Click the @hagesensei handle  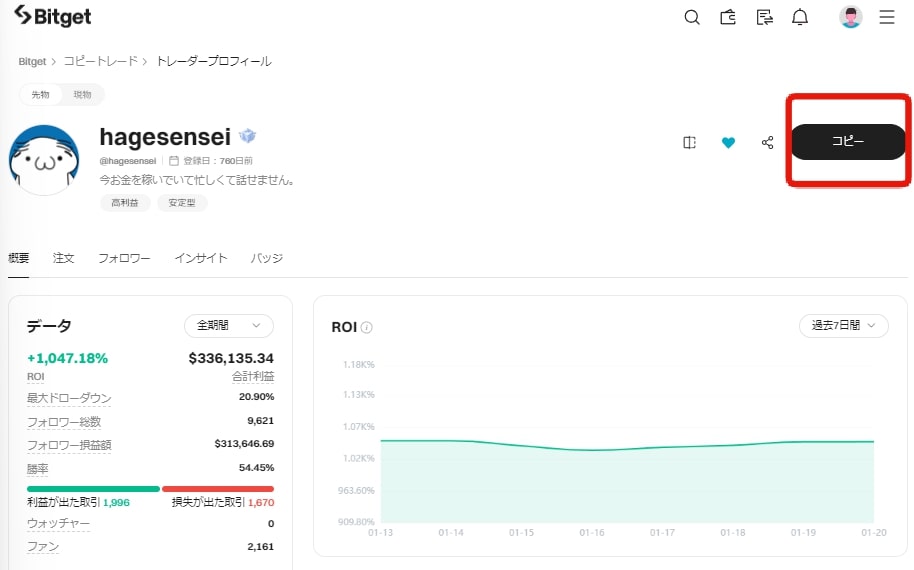click(128, 161)
